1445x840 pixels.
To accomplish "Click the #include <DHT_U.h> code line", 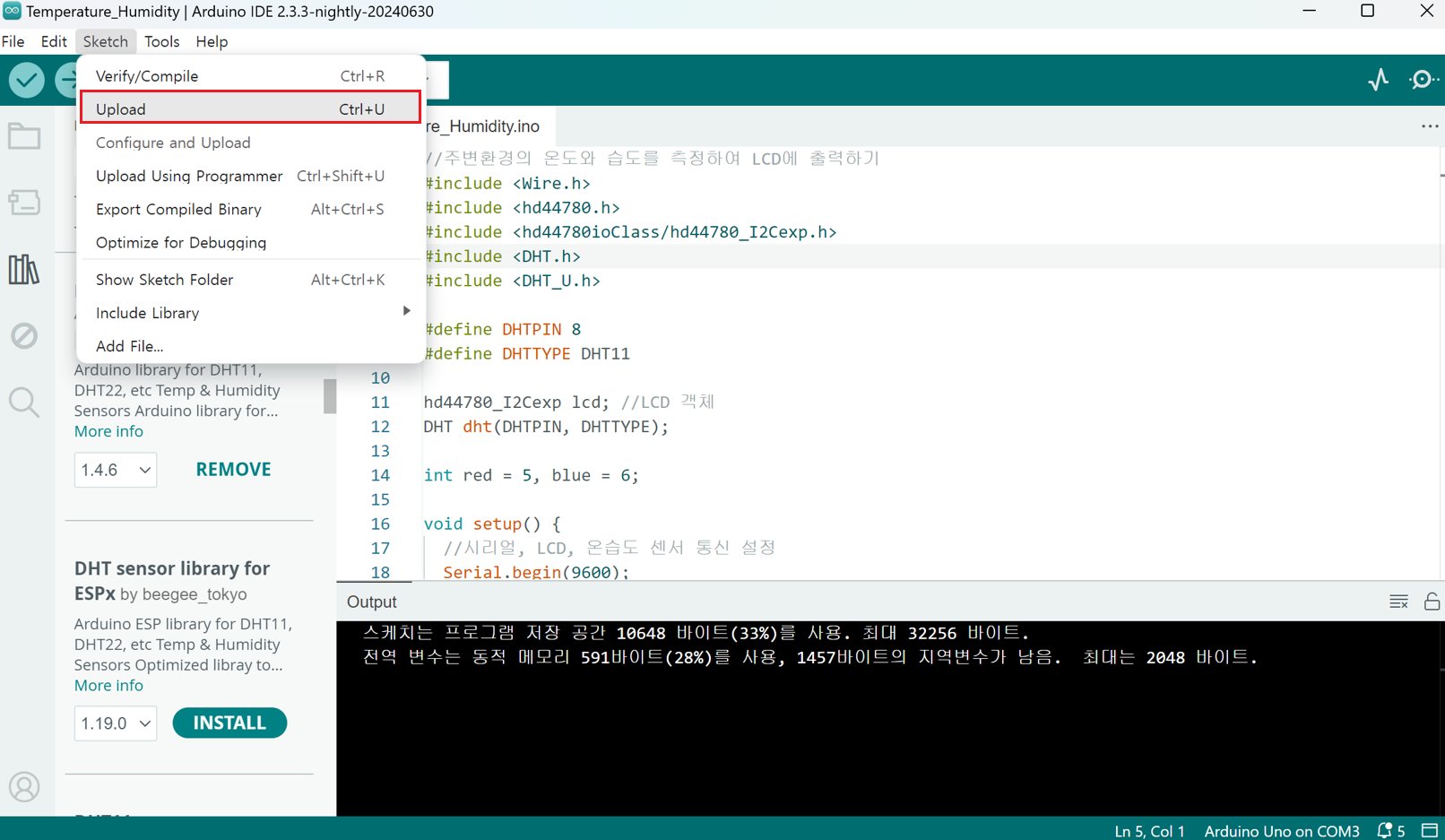I will tap(512, 281).
